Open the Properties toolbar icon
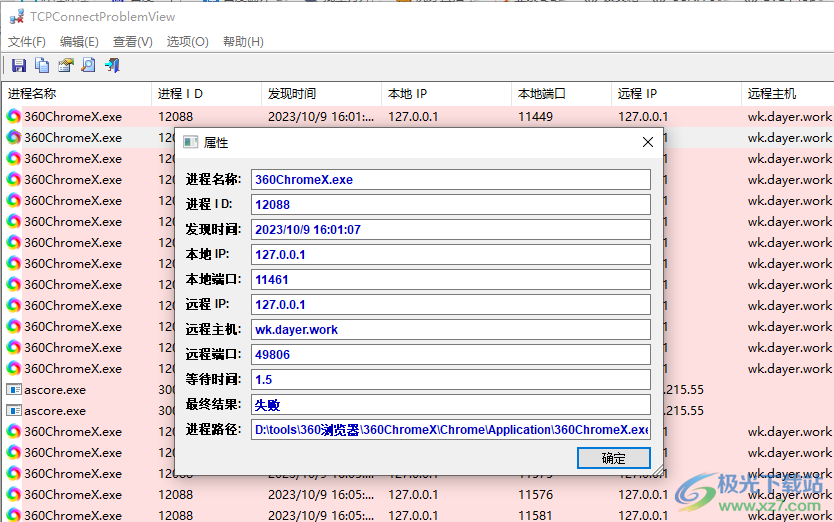This screenshot has width=834, height=522. point(65,65)
